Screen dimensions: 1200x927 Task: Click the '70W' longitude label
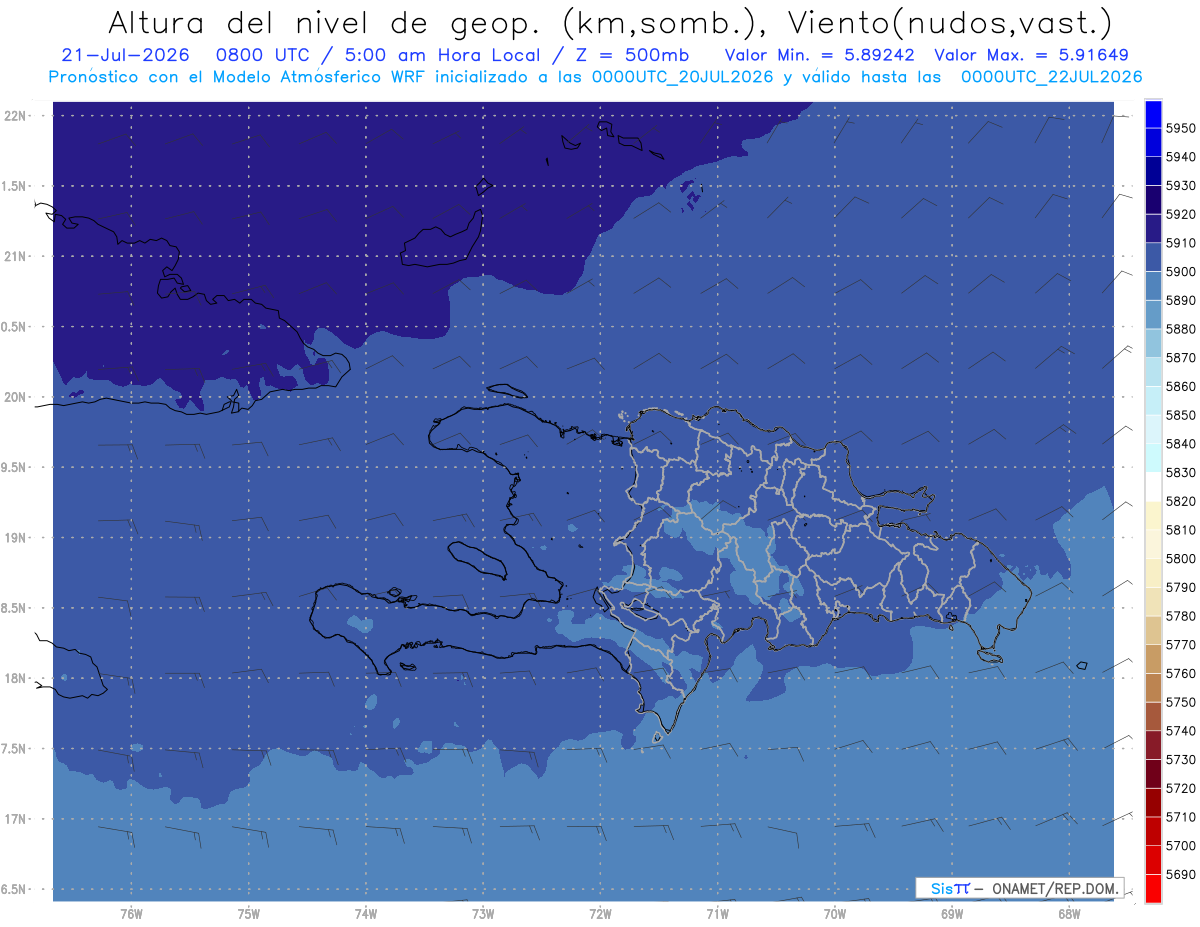coord(835,913)
